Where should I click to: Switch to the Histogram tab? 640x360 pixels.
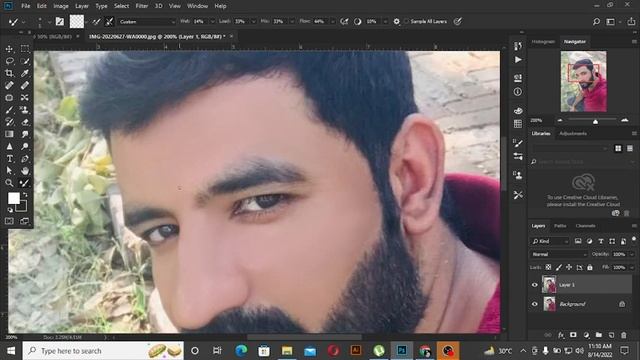[543, 42]
